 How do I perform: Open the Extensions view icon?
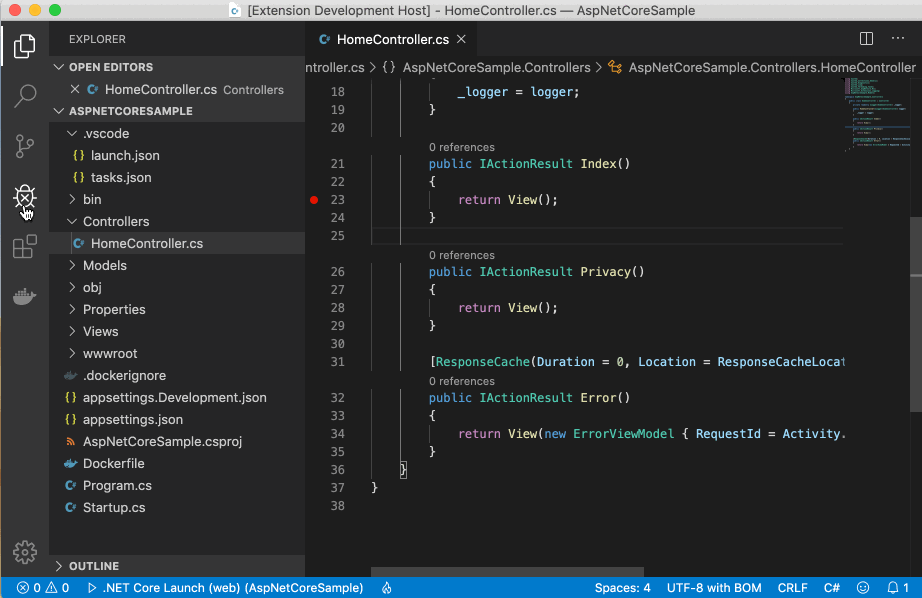coord(24,246)
